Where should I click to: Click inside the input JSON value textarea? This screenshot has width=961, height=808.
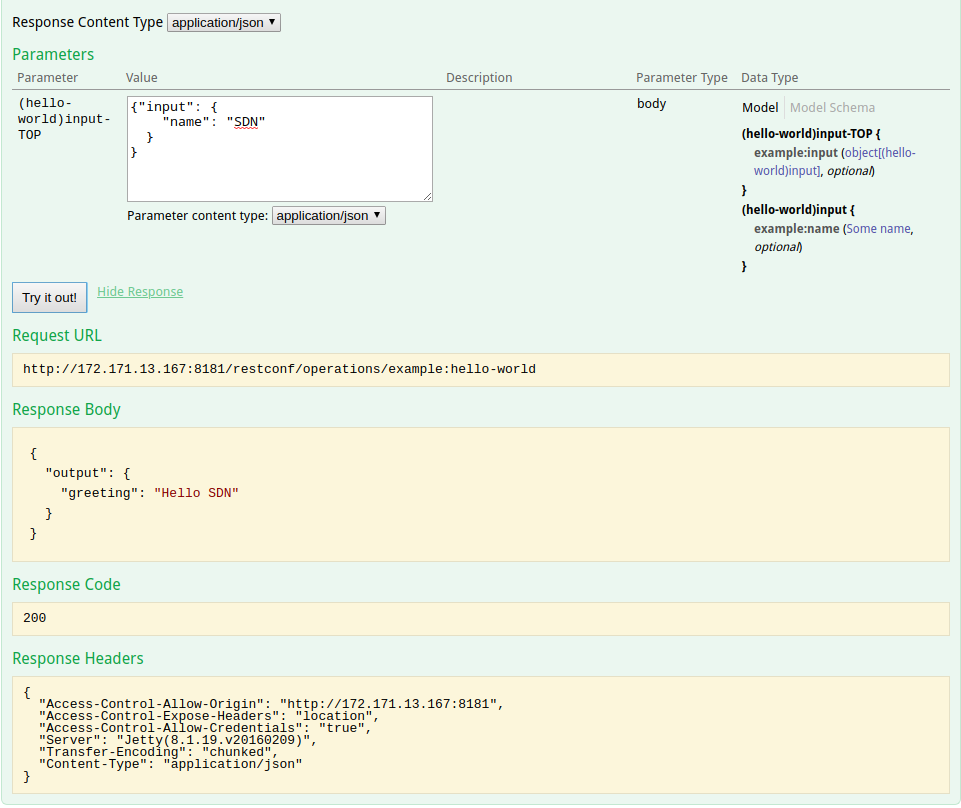click(279, 149)
